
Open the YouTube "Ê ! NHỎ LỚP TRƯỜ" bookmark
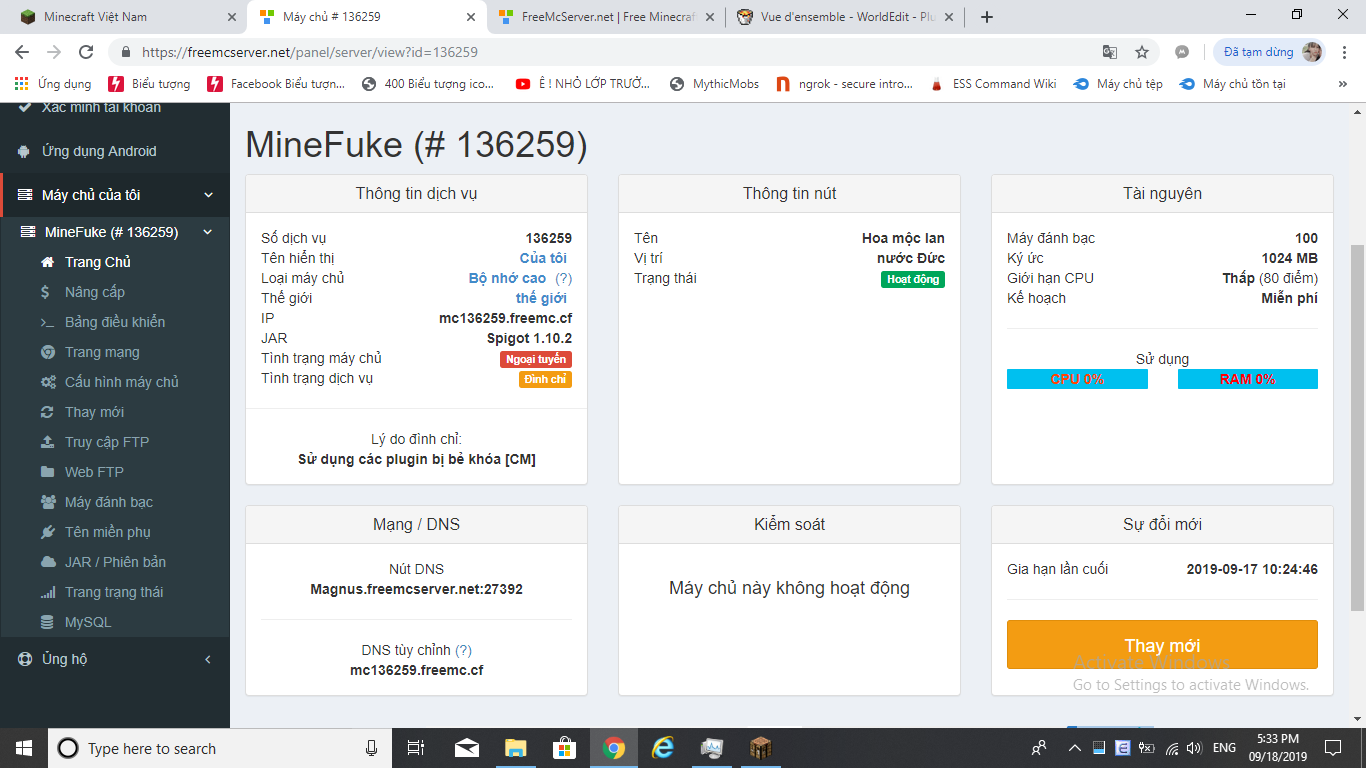(x=585, y=84)
